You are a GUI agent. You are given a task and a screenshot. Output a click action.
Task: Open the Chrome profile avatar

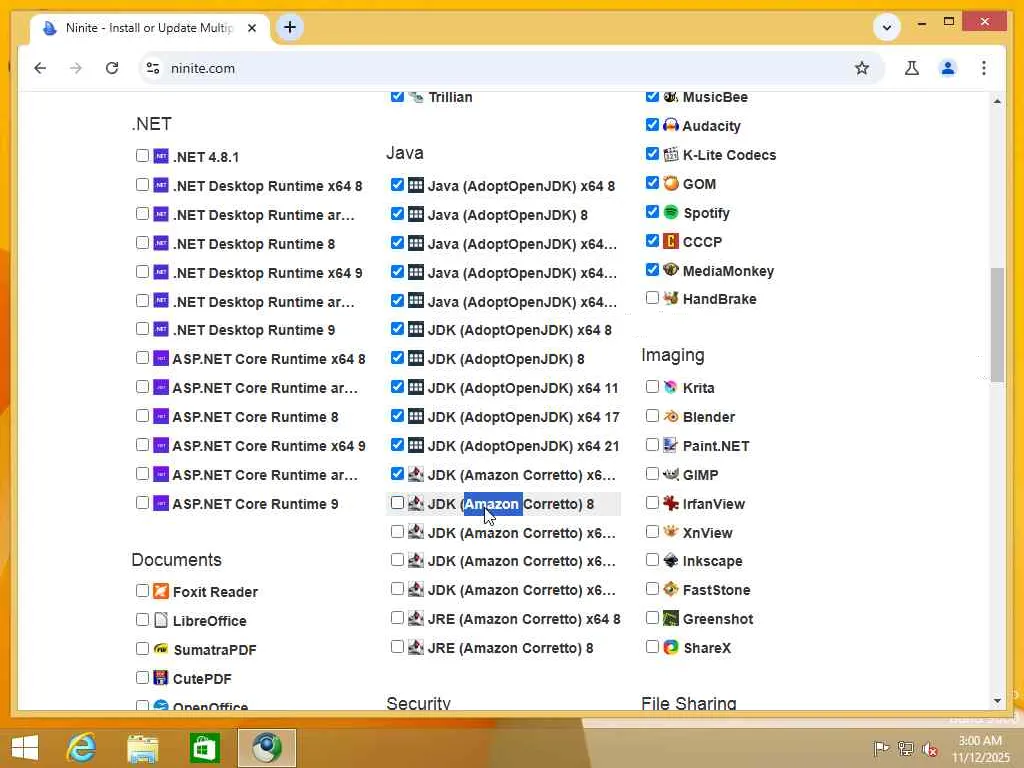(x=948, y=68)
